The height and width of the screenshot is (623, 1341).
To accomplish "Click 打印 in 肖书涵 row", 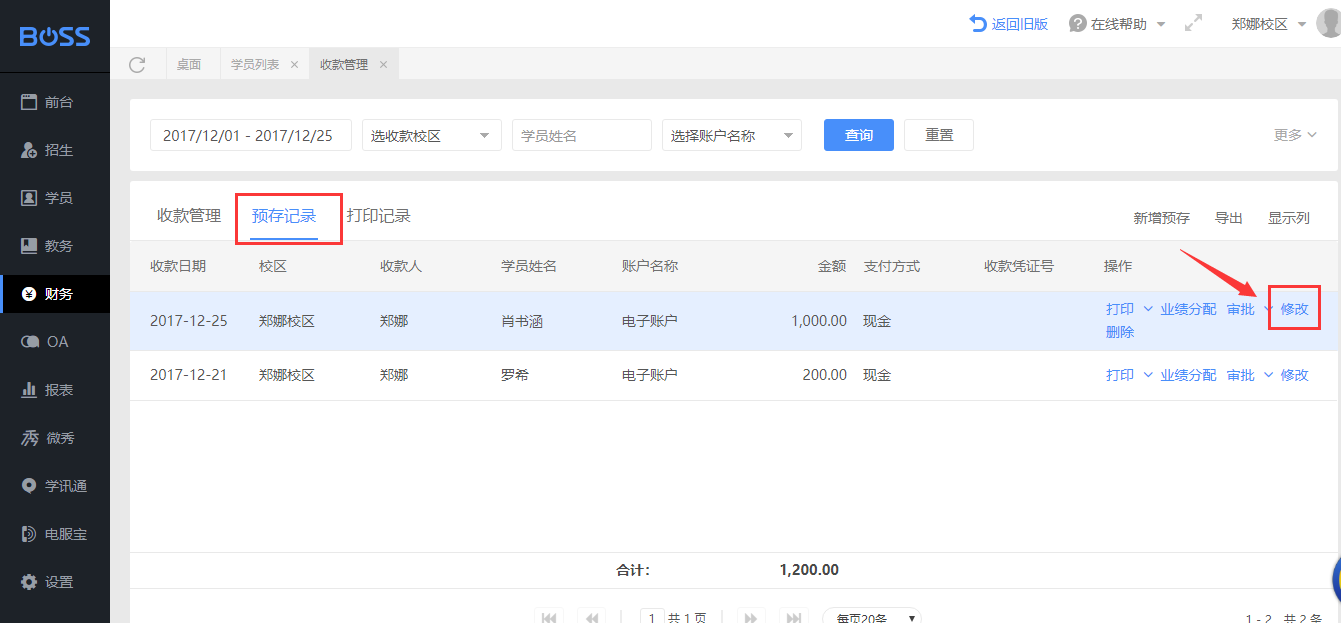I will pos(1120,309).
